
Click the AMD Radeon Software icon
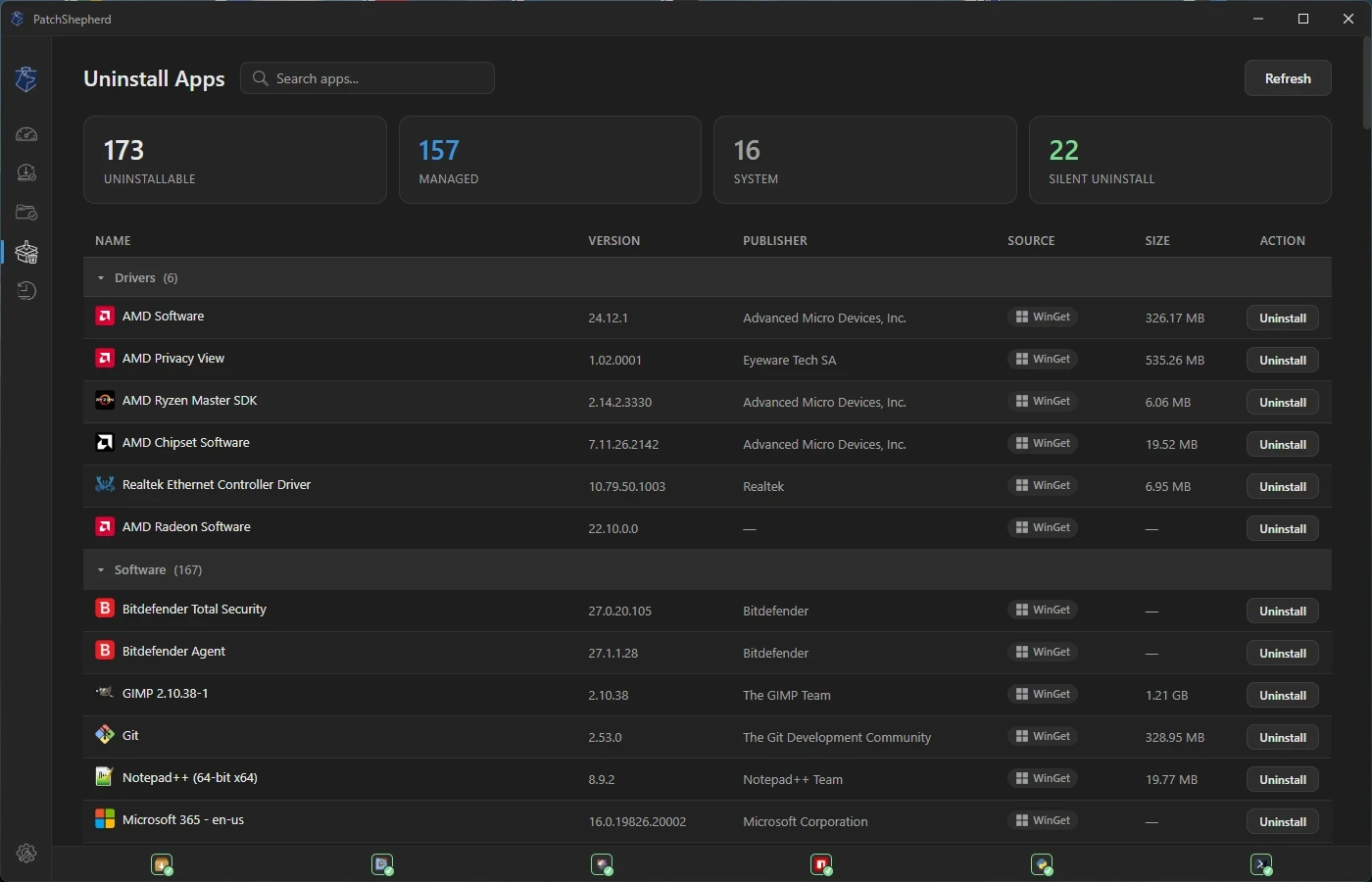tap(105, 527)
